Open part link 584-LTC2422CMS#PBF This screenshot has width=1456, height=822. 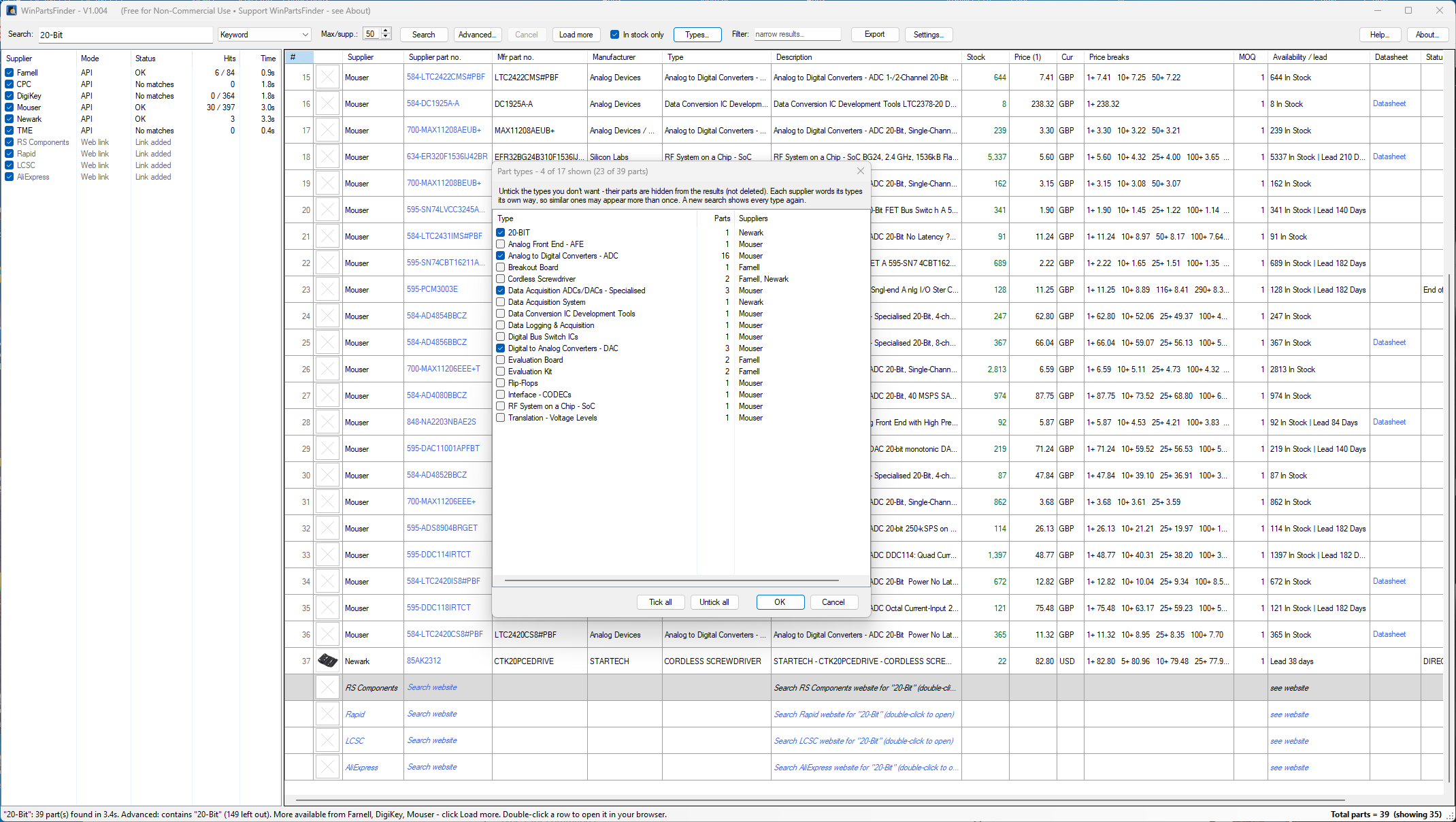coord(446,77)
